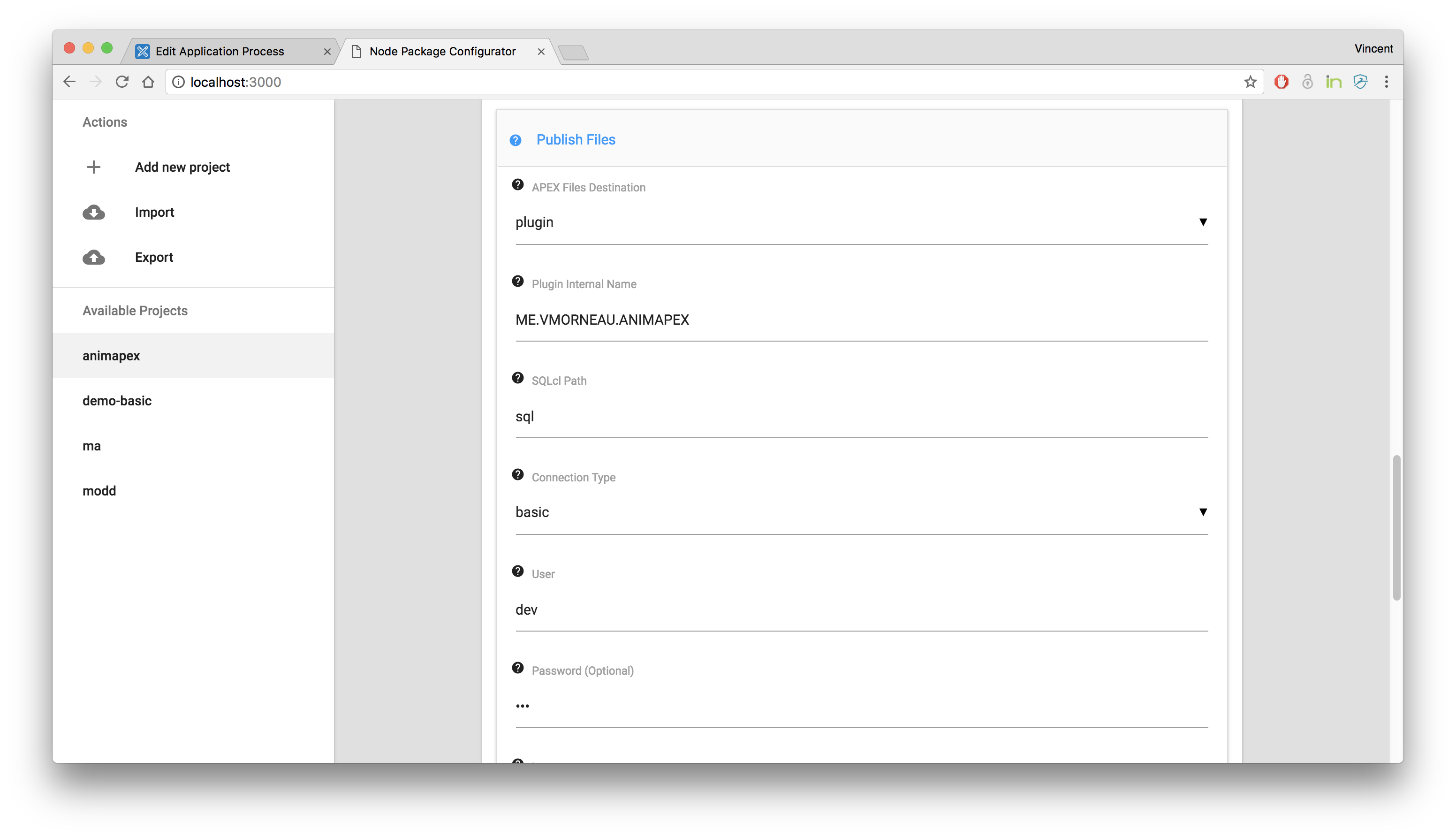Click Password (Optional) help icon
This screenshot has width=1456, height=838.
pos(518,668)
